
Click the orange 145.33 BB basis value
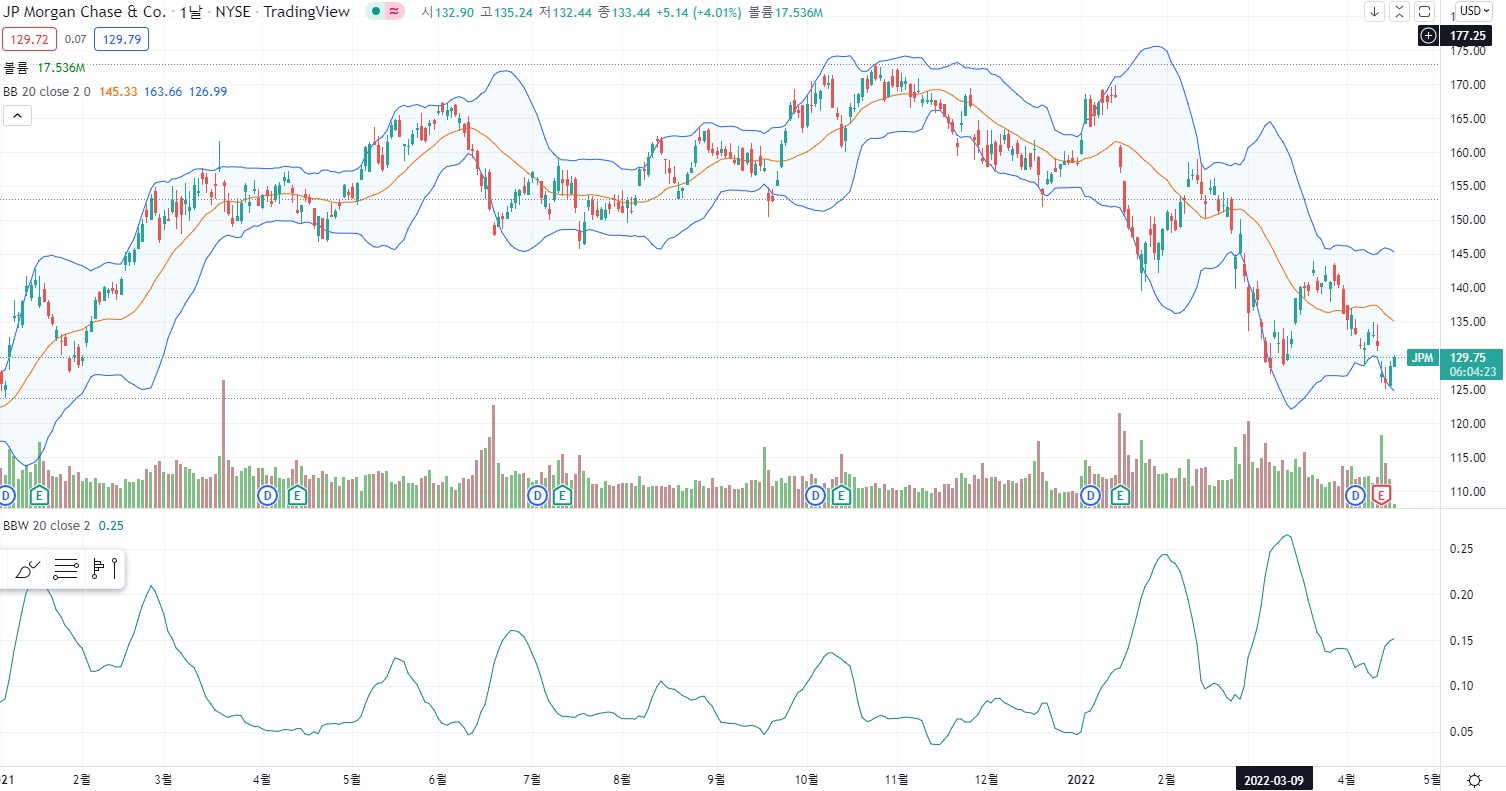[118, 91]
